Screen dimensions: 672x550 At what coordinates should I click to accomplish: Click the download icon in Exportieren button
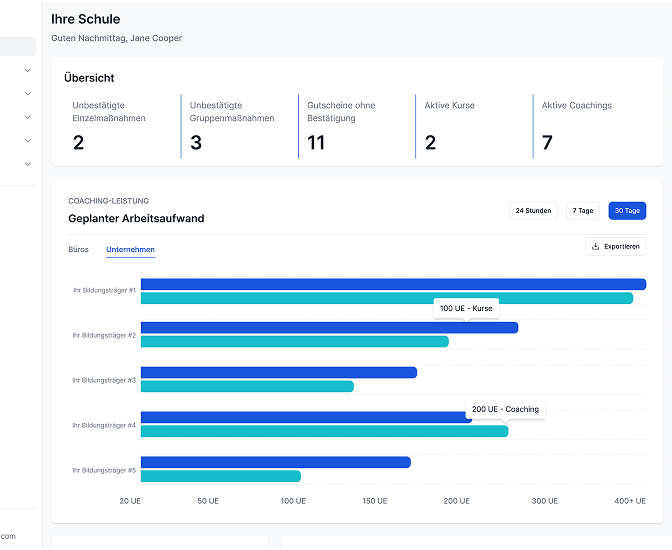pos(596,246)
